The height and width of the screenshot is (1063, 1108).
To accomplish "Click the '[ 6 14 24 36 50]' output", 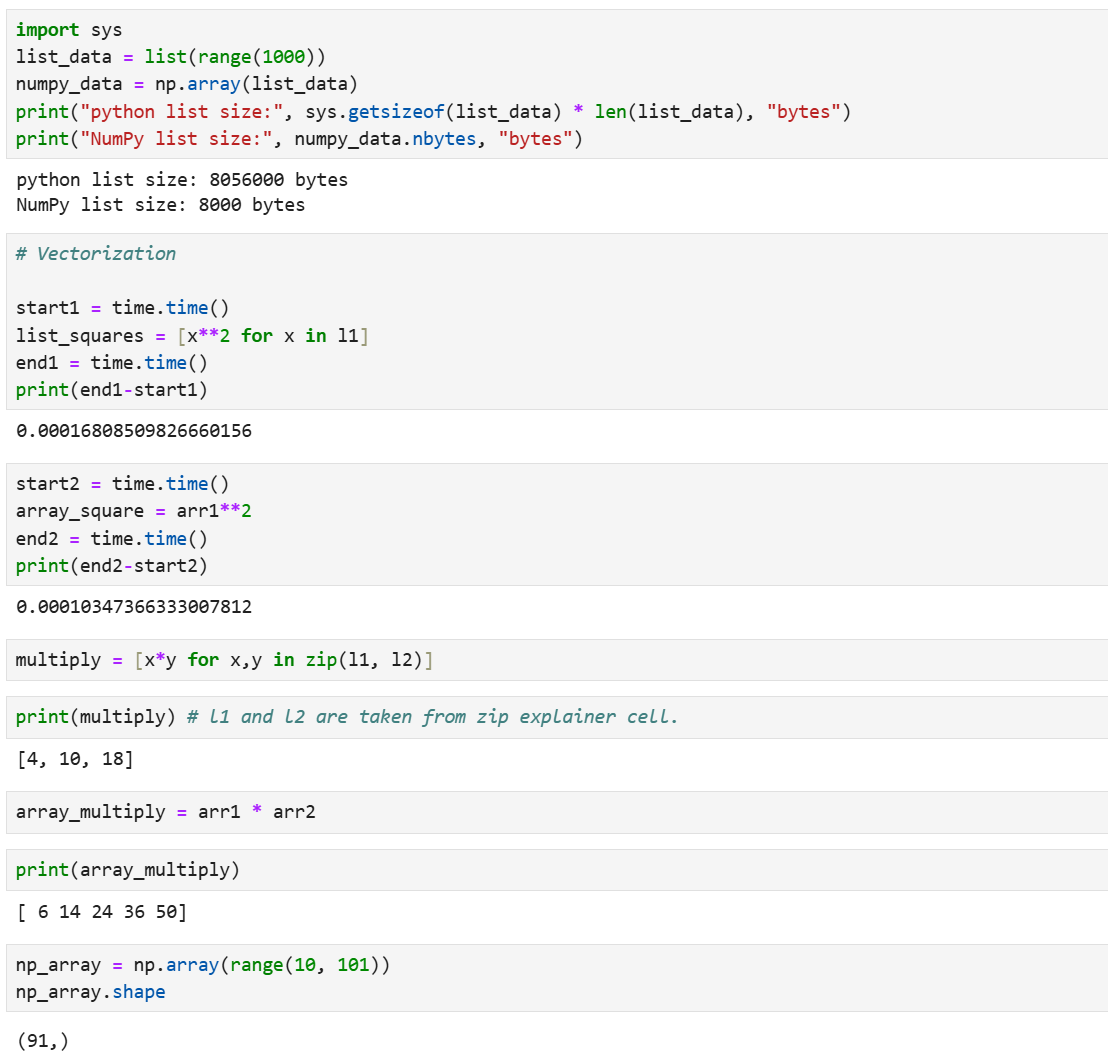I will [x=102, y=912].
